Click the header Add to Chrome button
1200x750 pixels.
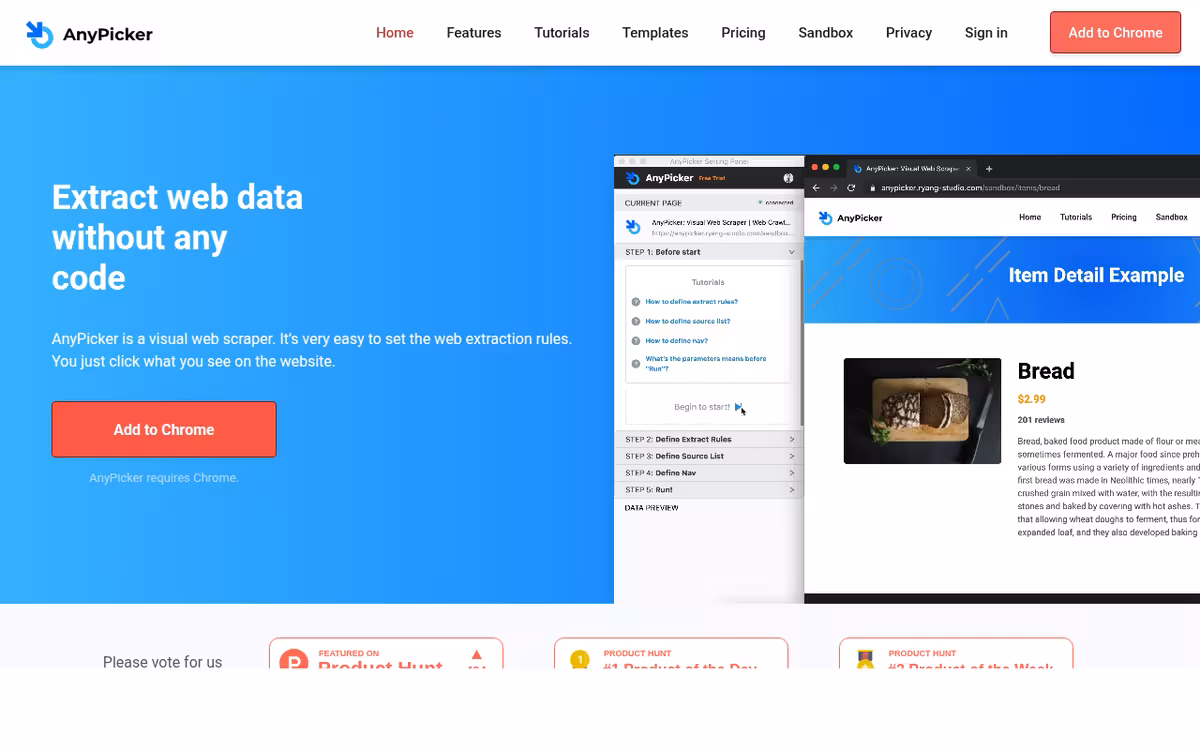(1115, 33)
